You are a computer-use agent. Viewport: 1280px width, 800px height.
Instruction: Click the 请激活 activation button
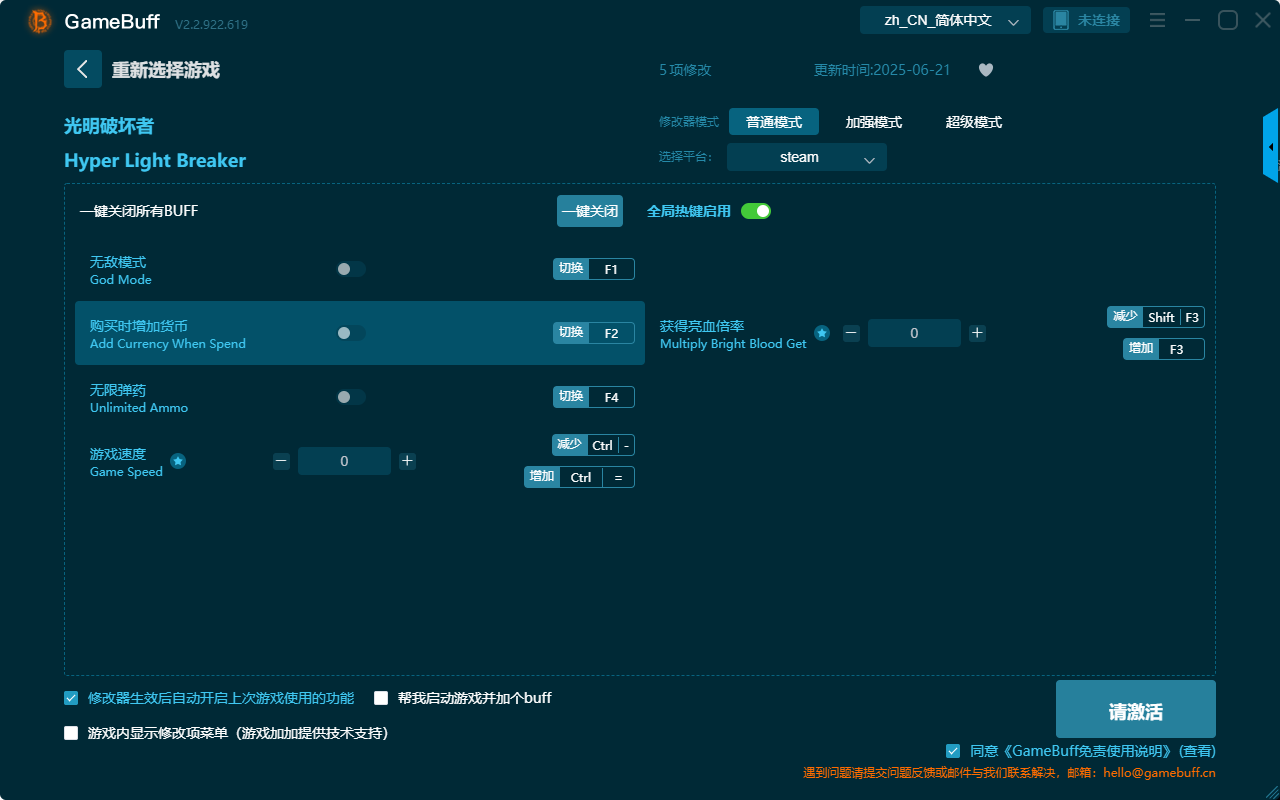click(1135, 708)
